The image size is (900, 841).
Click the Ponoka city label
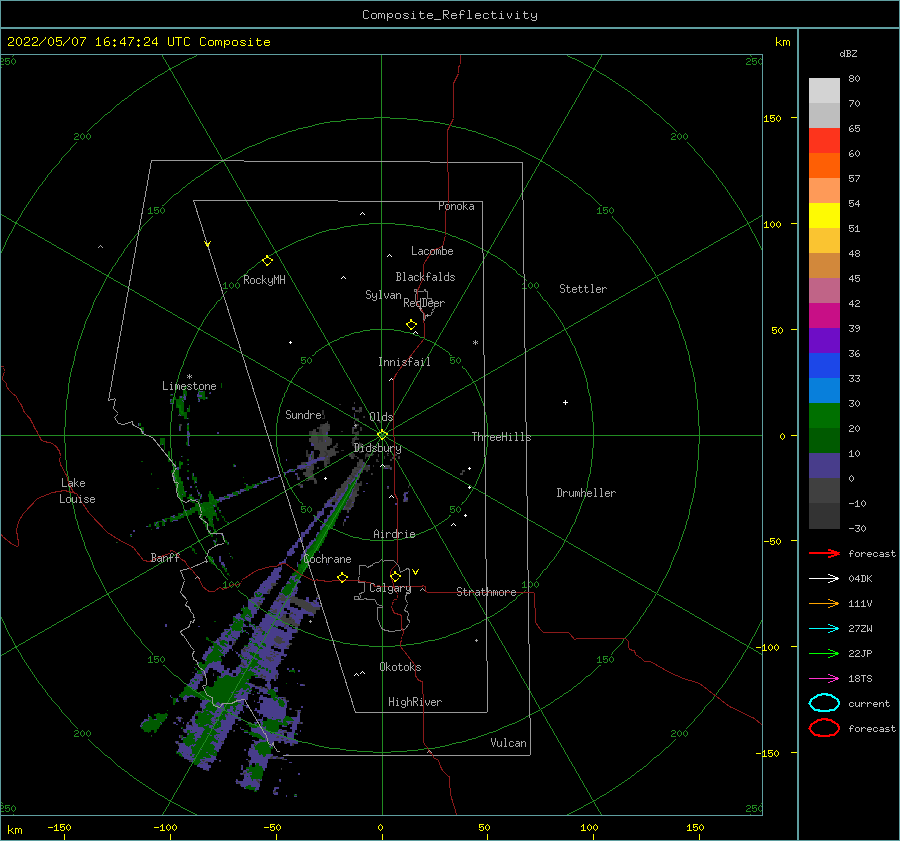(456, 206)
